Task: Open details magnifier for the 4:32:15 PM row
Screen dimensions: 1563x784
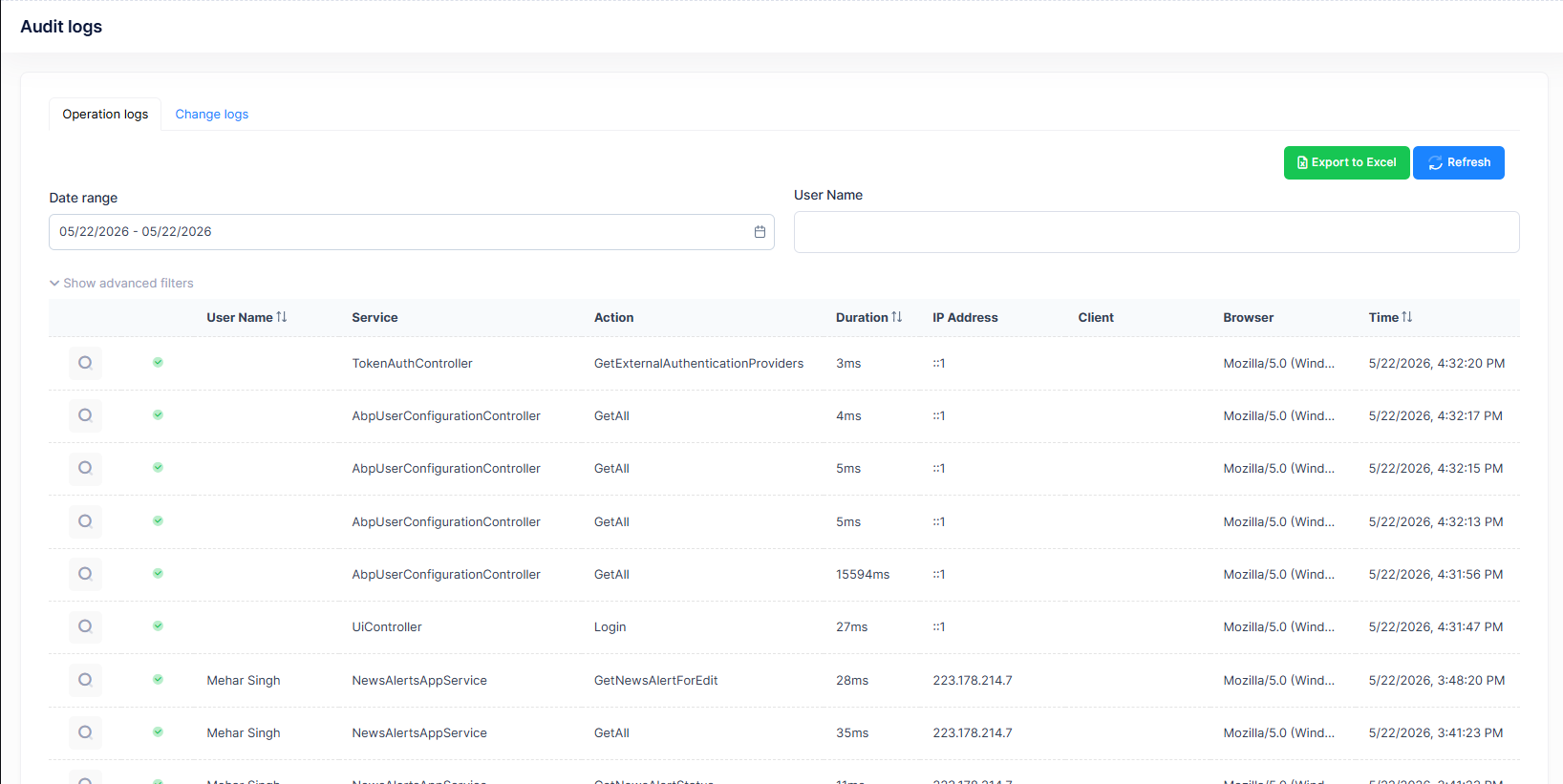Action: click(x=85, y=468)
